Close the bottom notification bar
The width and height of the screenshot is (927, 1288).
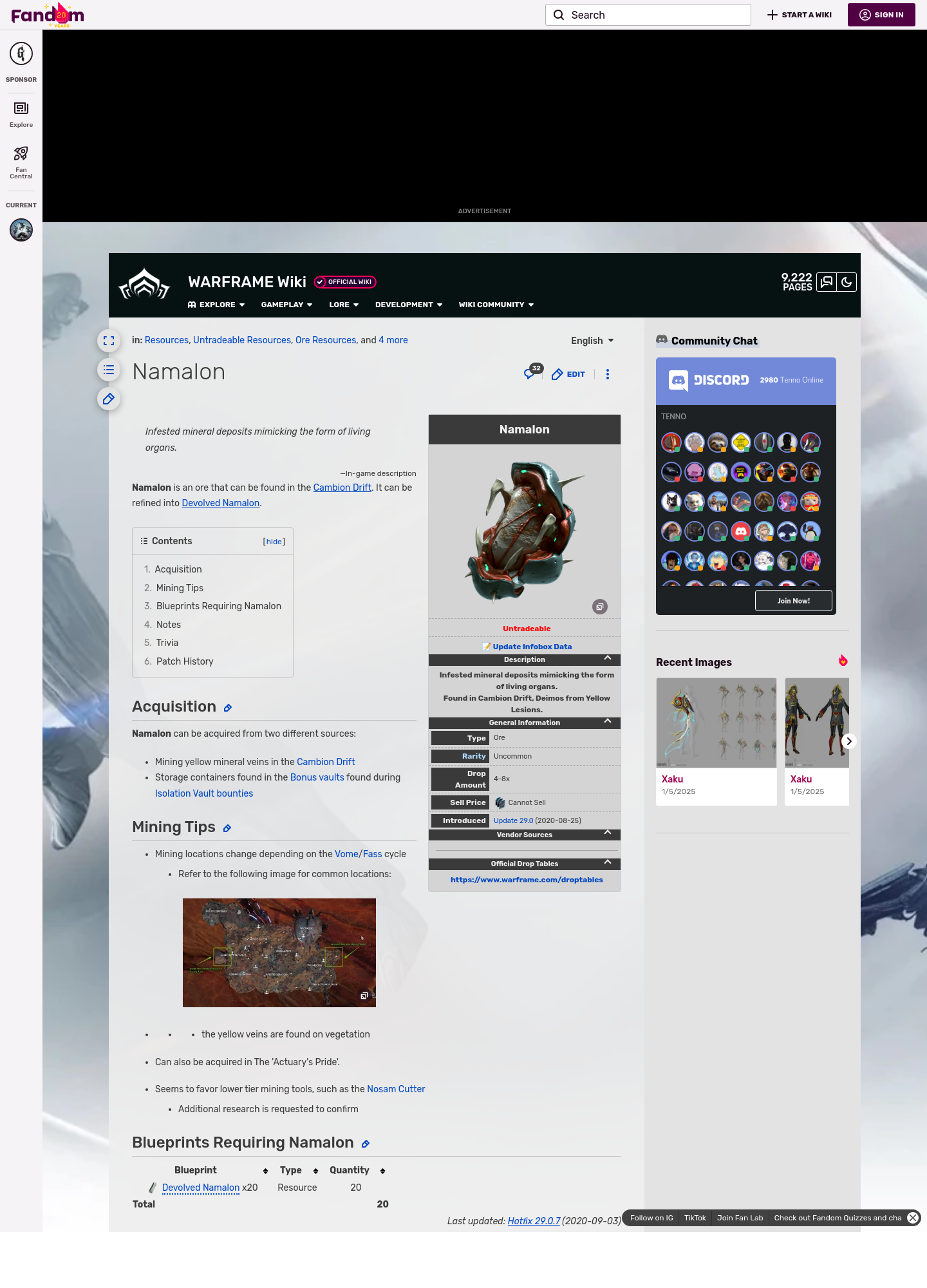coord(913,1218)
